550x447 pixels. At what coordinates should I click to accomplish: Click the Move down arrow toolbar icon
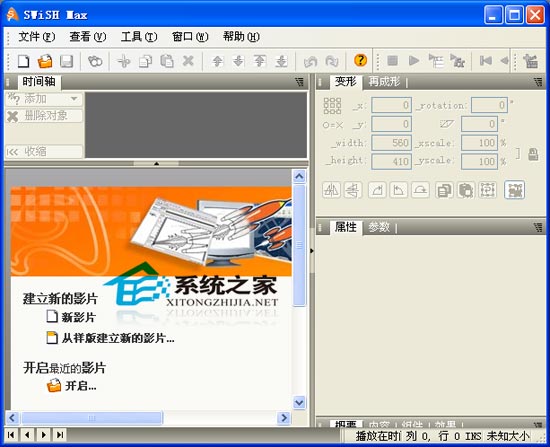click(x=239, y=61)
